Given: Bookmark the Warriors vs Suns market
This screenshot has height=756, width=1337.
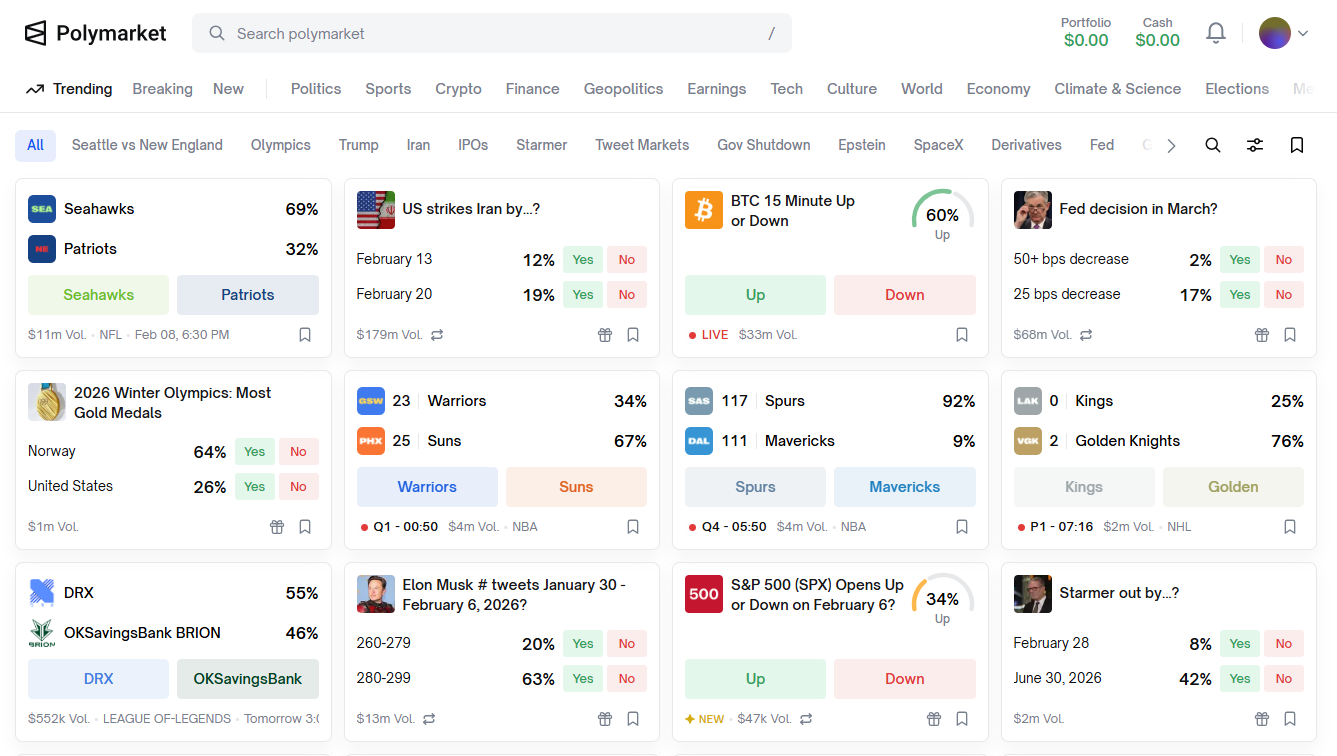Looking at the screenshot, I should tap(633, 527).
